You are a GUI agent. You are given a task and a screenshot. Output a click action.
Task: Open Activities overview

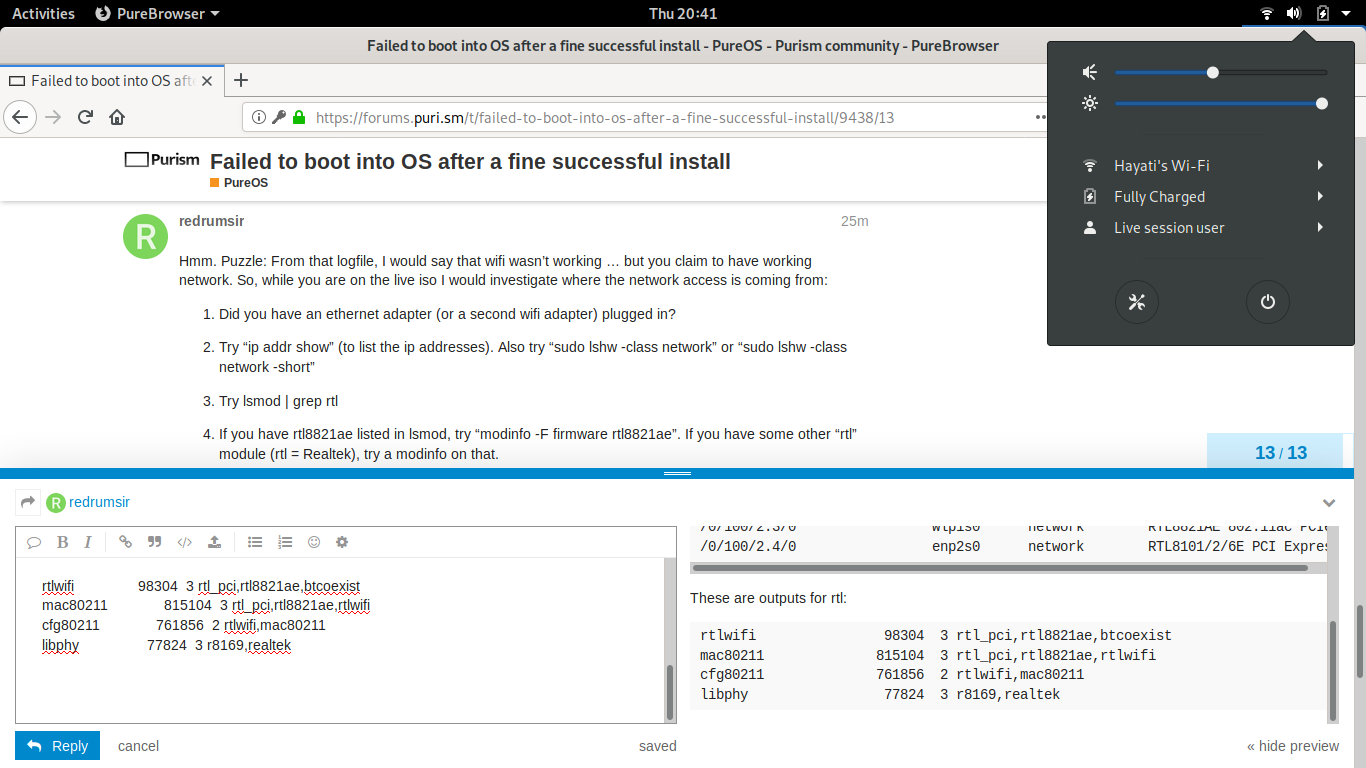[43, 13]
